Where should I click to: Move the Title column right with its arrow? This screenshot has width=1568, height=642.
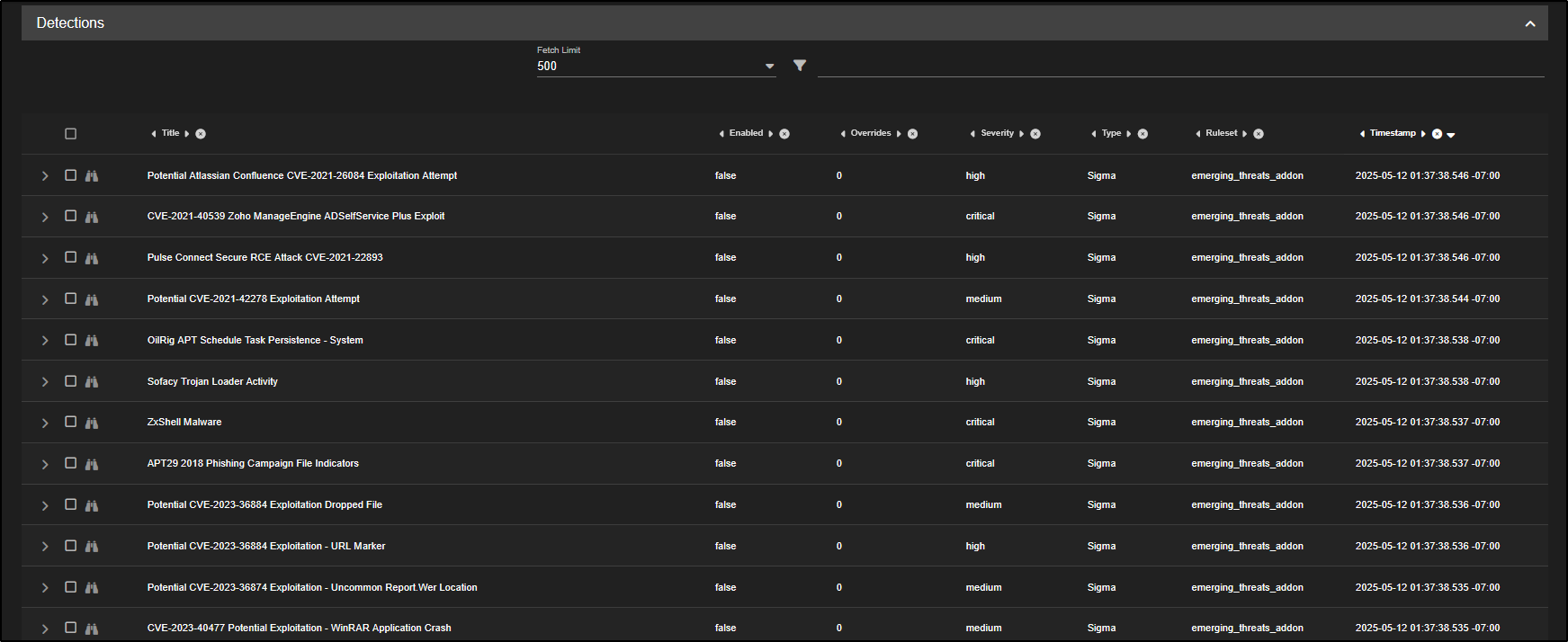pos(187,134)
